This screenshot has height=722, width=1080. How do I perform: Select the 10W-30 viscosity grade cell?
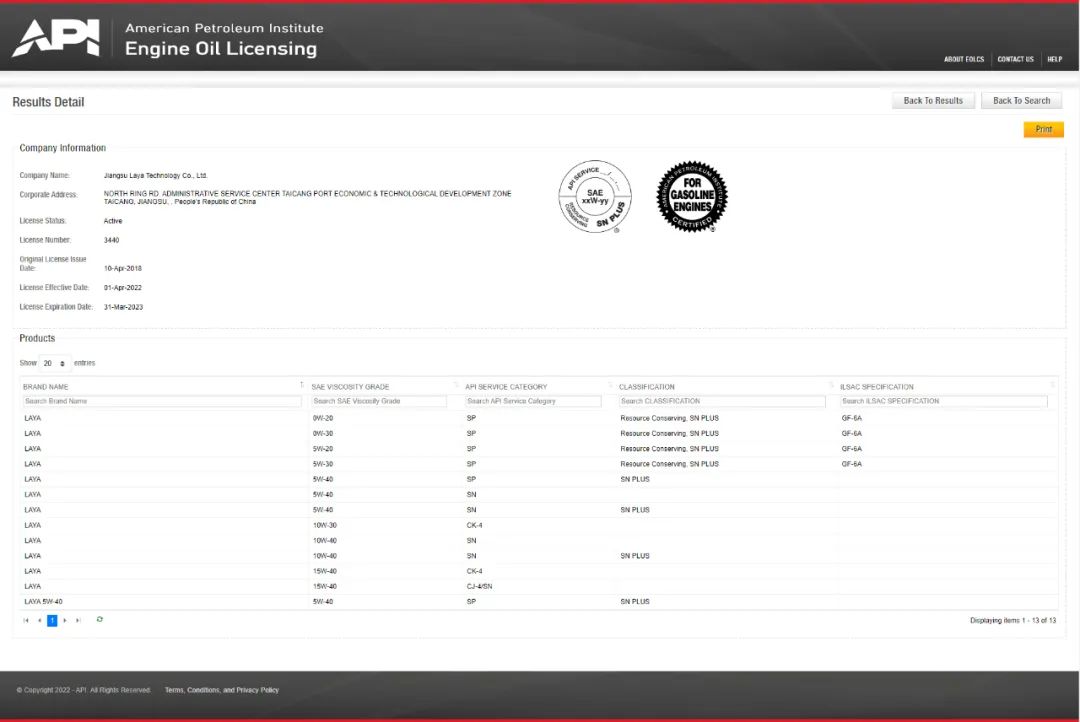click(324, 525)
